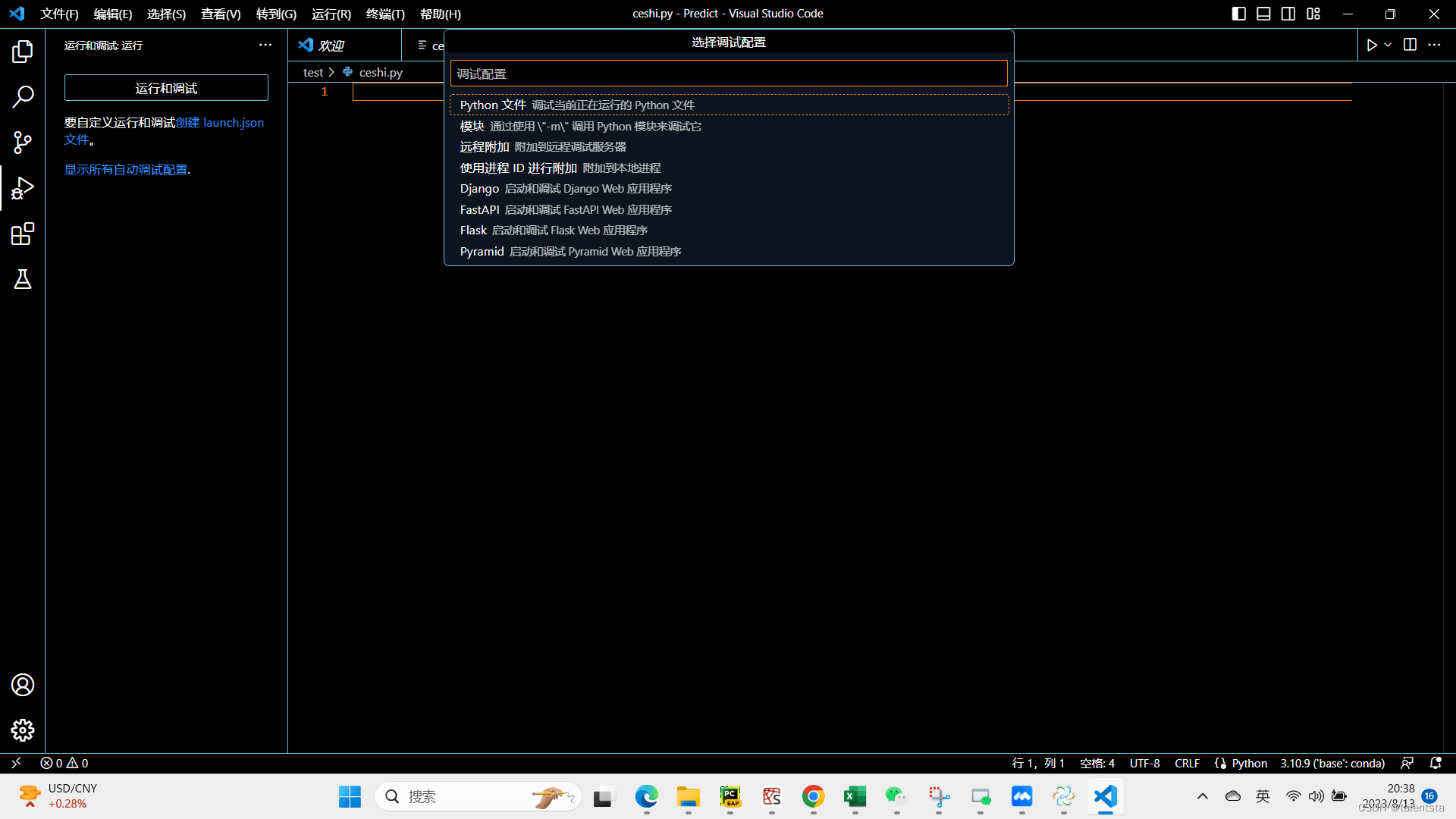Screen dimensions: 1456x819
Task: Click the 创建 launch.json 文件 link
Action: 220,123
